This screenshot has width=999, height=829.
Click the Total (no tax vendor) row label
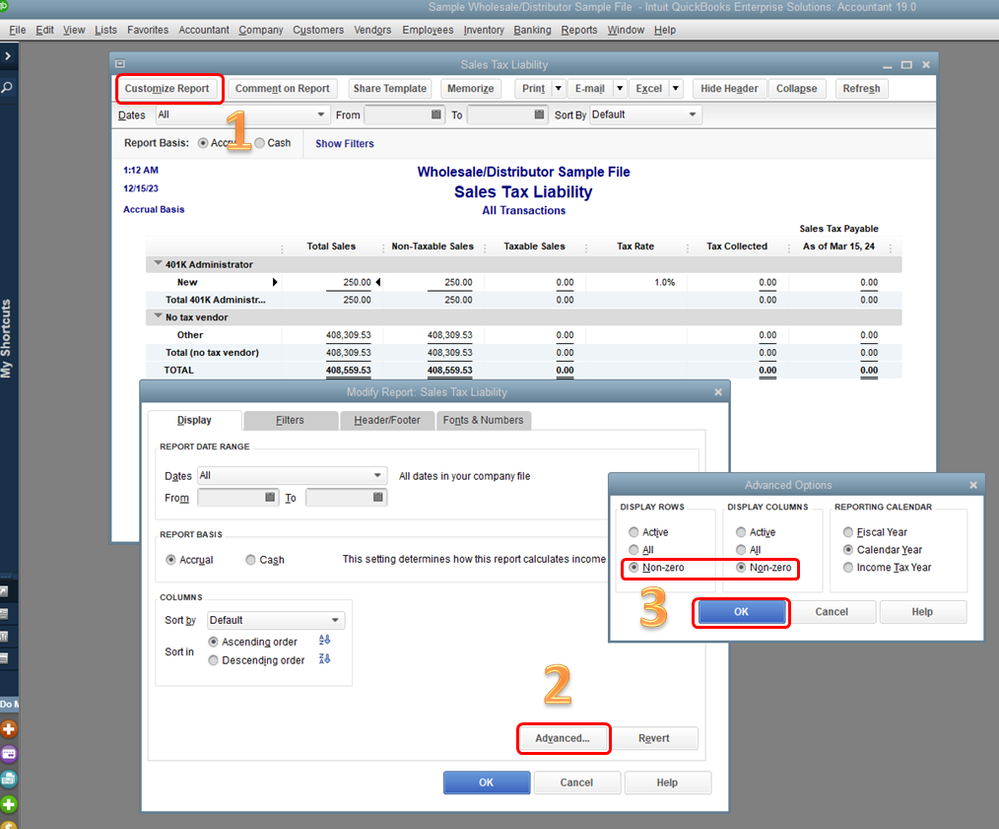tap(212, 352)
